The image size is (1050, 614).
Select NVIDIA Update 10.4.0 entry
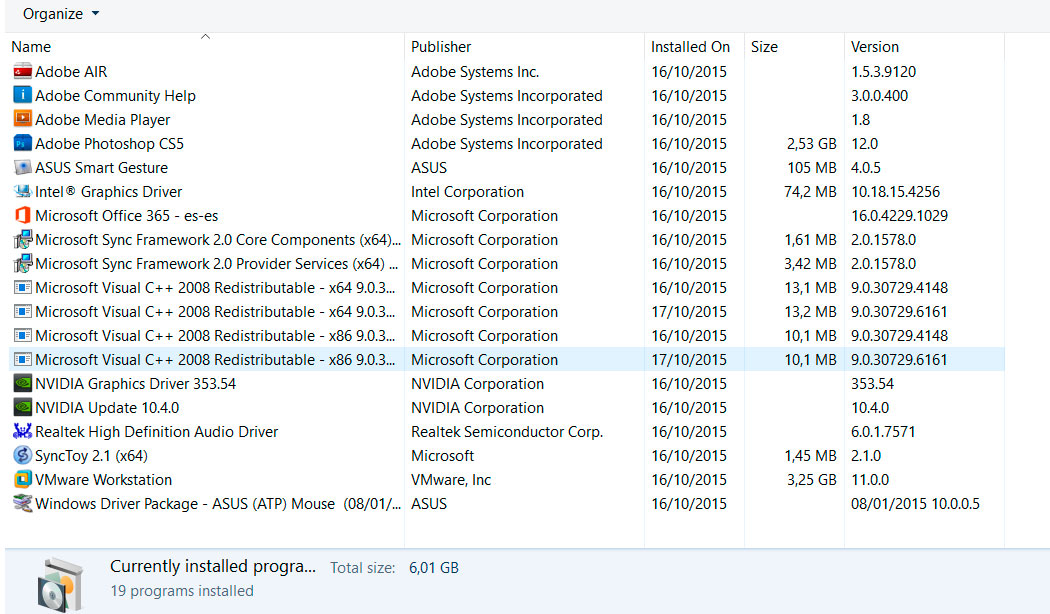[107, 408]
